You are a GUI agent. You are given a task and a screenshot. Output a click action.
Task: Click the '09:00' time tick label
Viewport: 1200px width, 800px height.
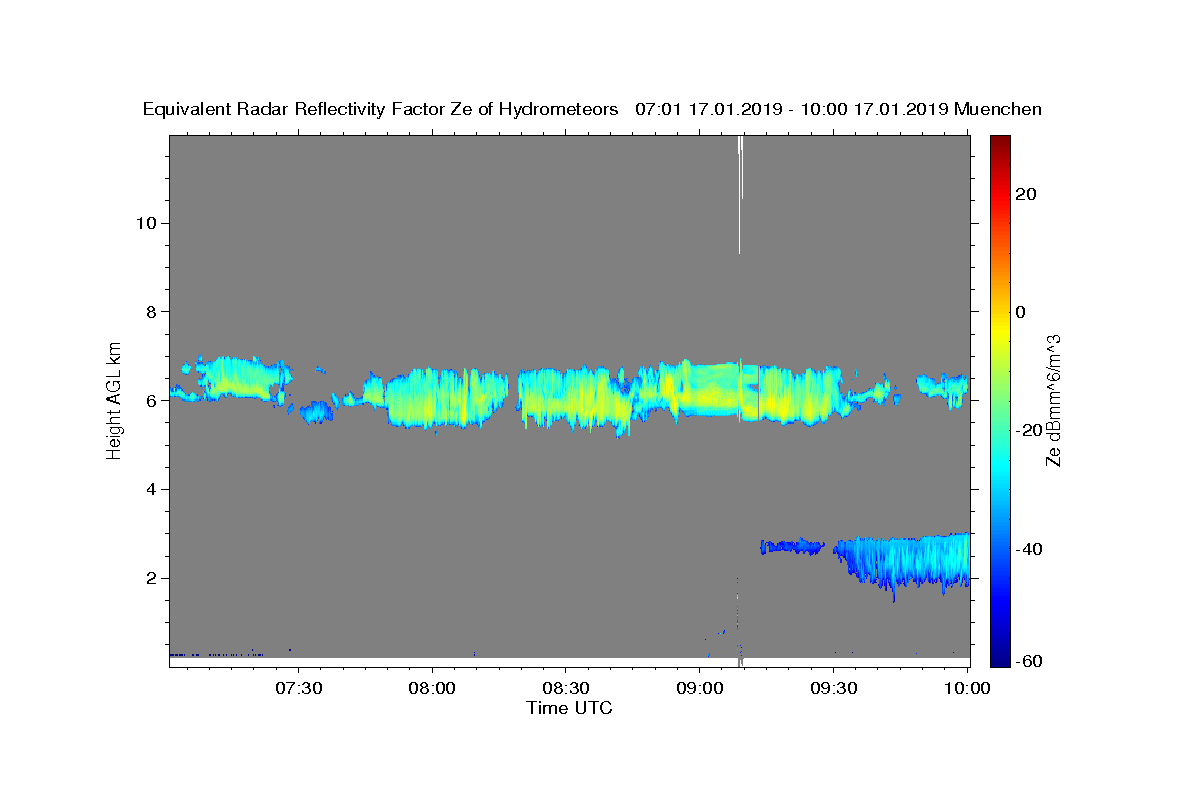coord(700,688)
